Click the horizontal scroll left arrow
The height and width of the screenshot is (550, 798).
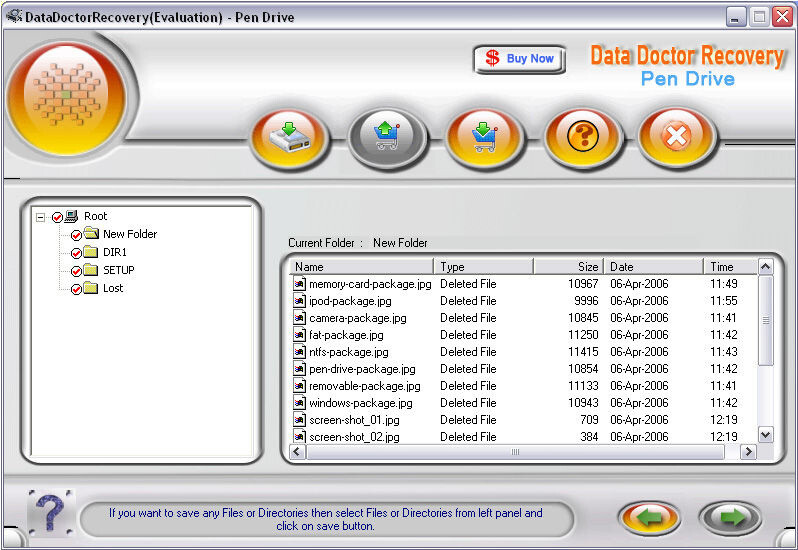298,452
